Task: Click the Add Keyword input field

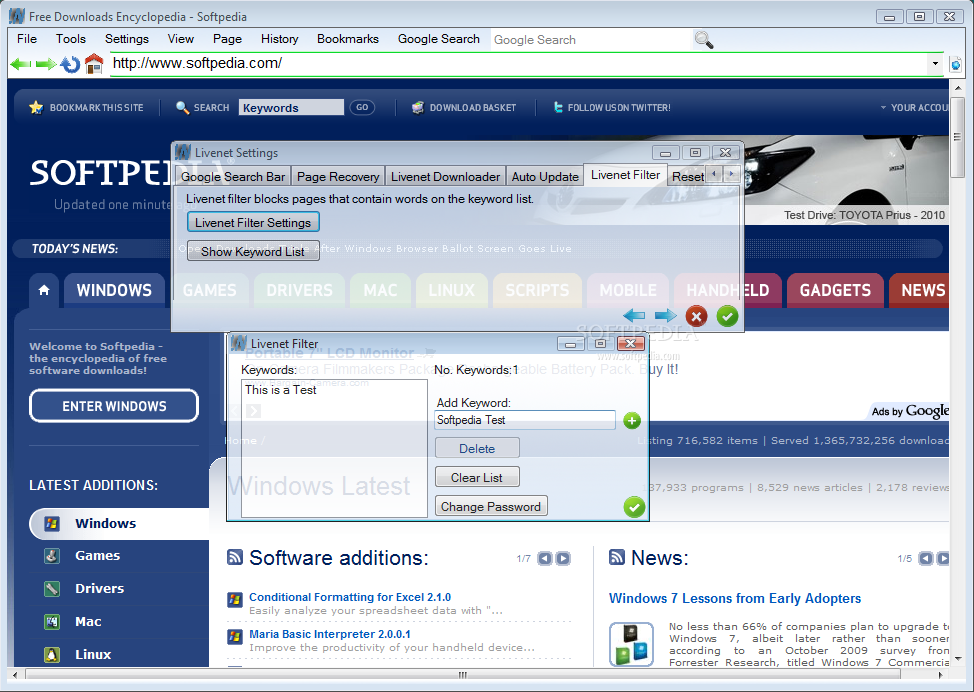Action: click(x=525, y=420)
